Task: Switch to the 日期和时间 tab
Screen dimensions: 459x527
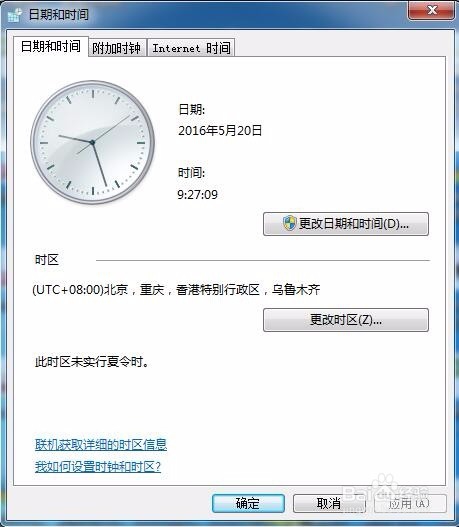Action: 51,46
